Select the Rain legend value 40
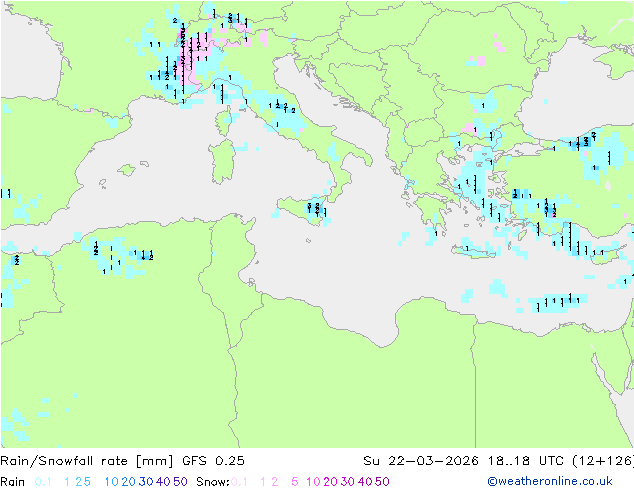The width and height of the screenshot is (634, 490). pyautogui.click(x=163, y=482)
